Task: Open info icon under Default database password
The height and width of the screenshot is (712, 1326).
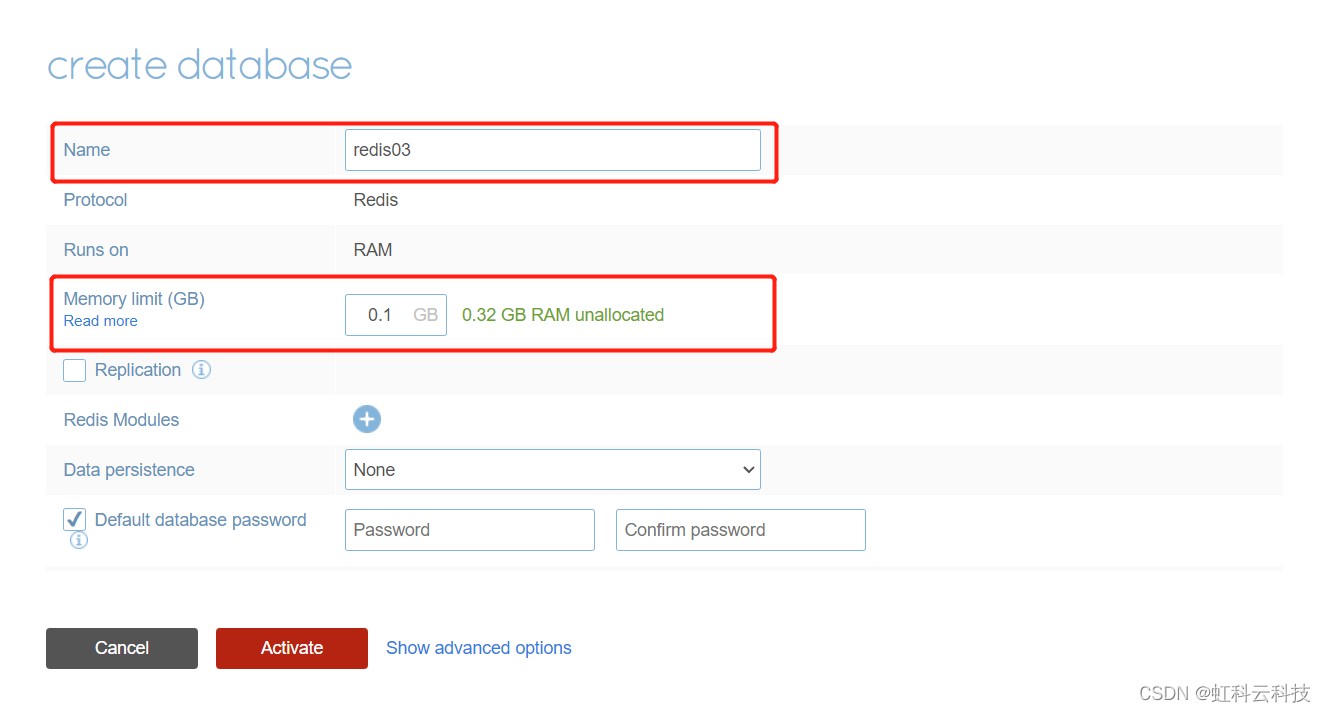Action: (x=79, y=540)
